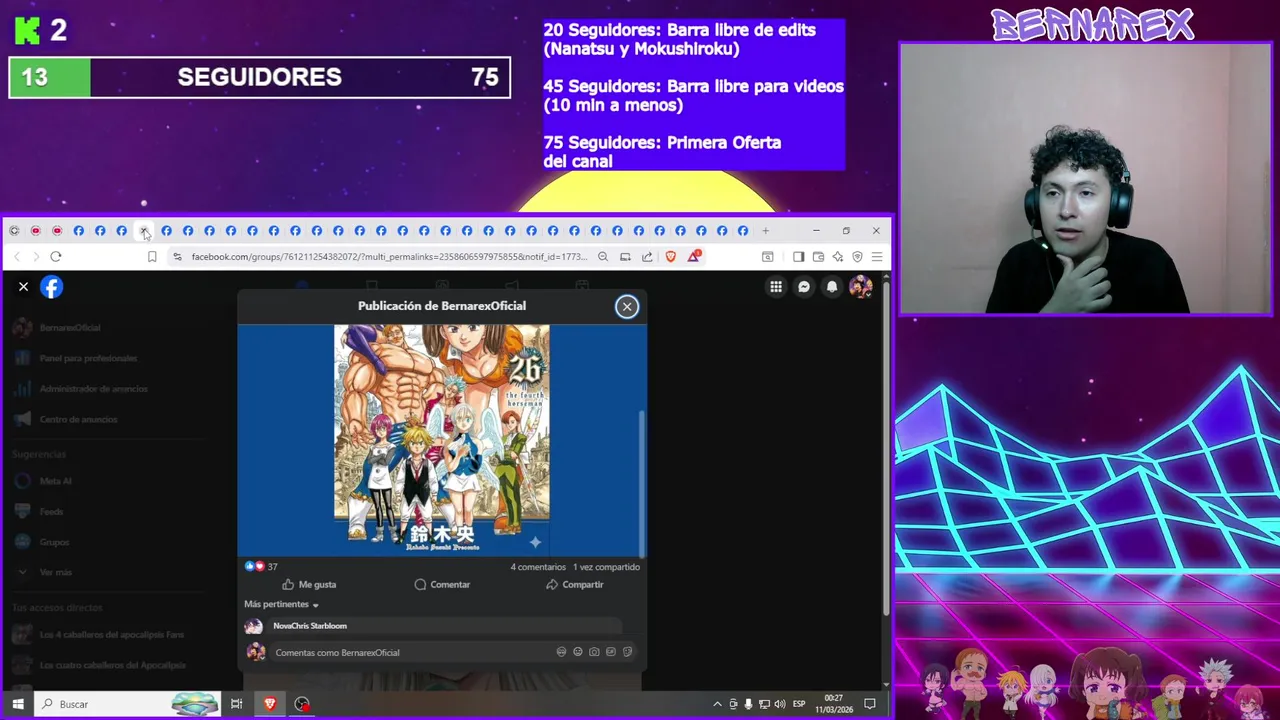
Task: Open a new browser tab
Action: pos(766,231)
